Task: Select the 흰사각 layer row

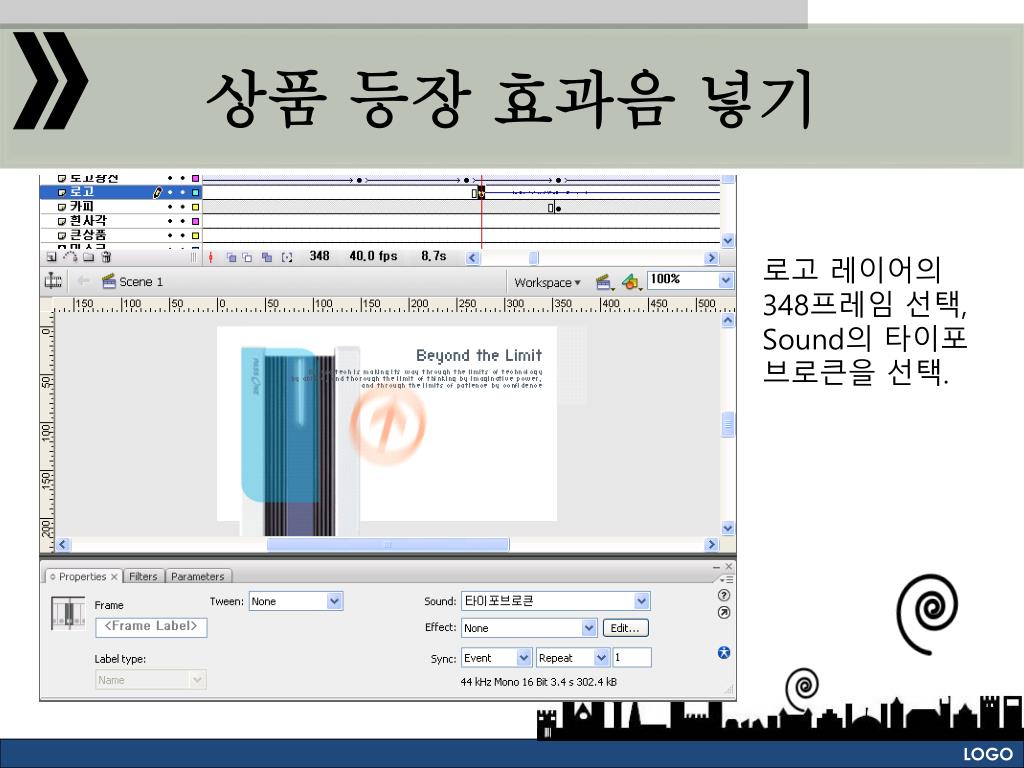Action: [x=121, y=221]
